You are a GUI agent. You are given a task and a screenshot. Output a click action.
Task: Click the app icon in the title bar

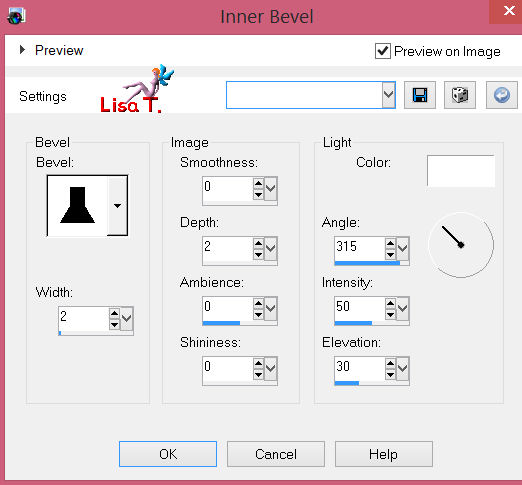tap(16, 16)
